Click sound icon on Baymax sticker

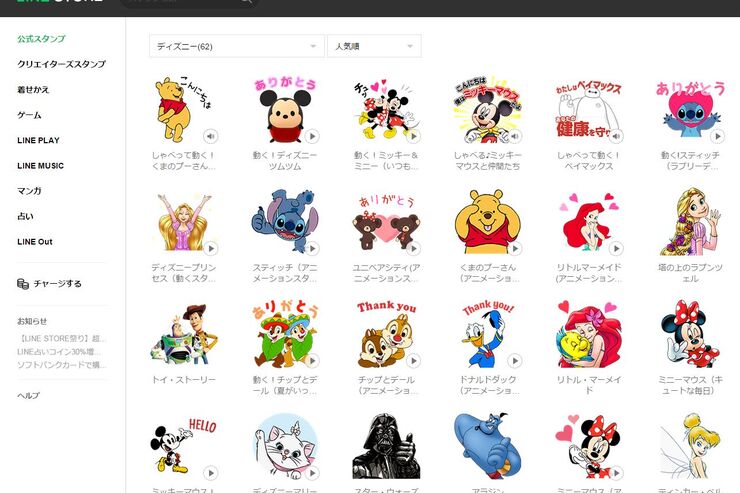tap(616, 136)
